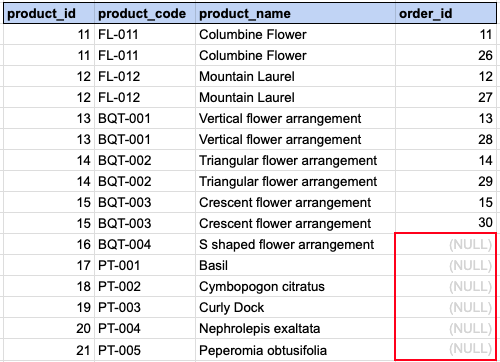
Task: Select the PT-003 product code cell
Action: point(145,307)
